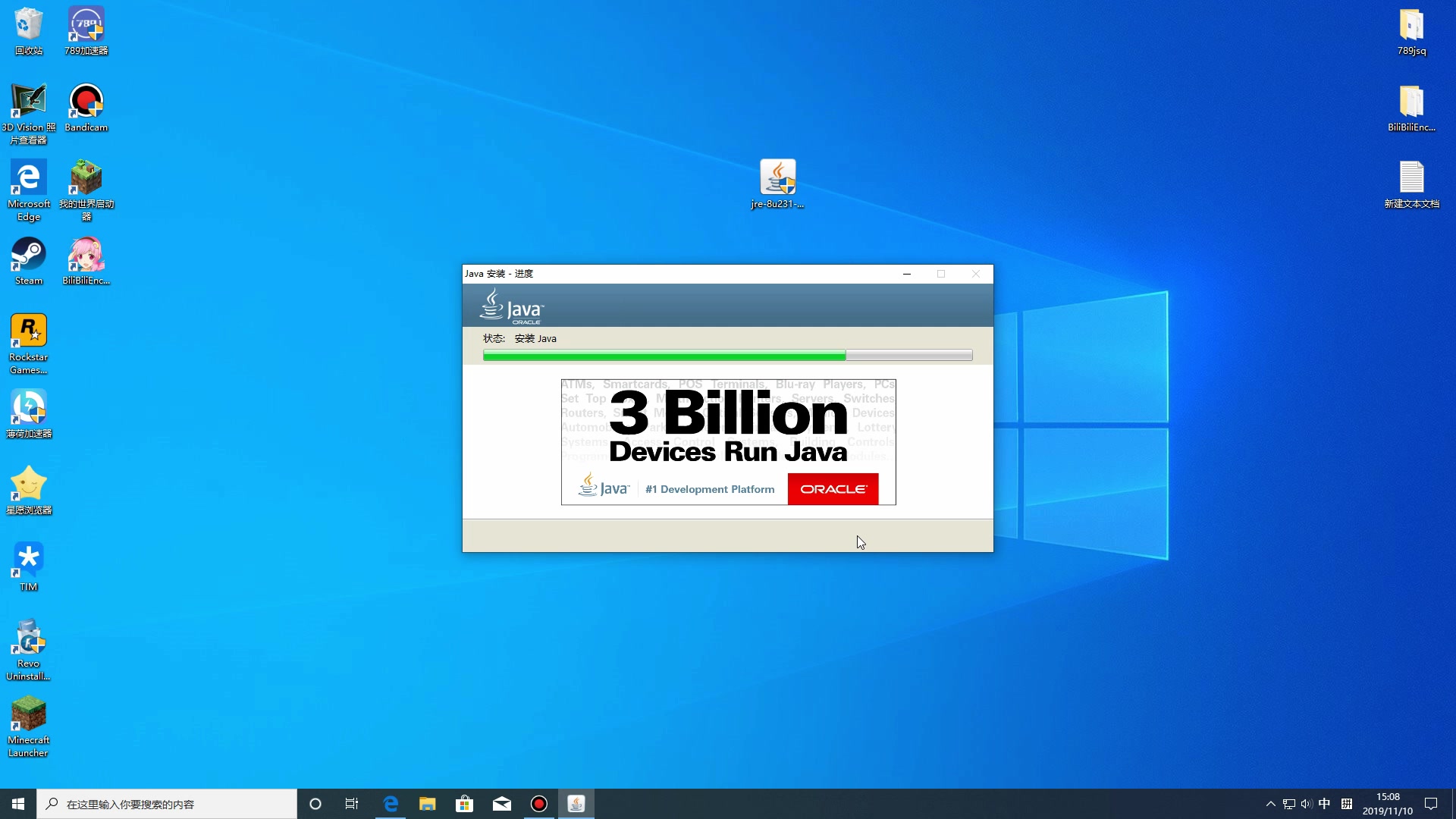
Task: Select the Rockstar Games launcher shortcut
Action: click(29, 344)
